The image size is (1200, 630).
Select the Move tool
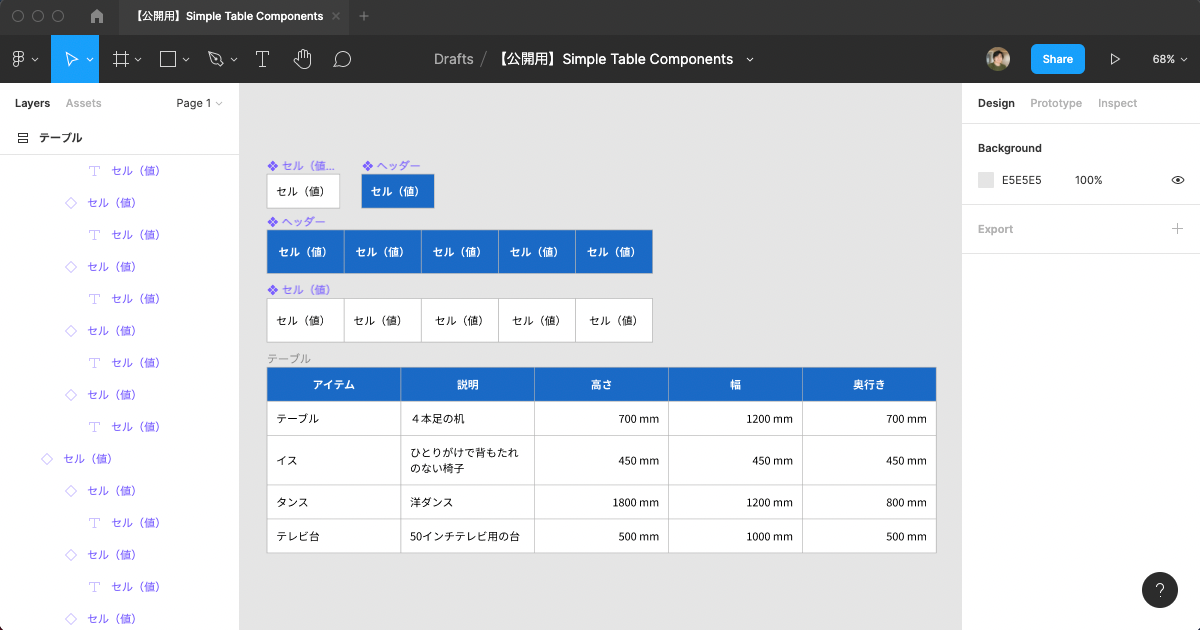[x=71, y=59]
